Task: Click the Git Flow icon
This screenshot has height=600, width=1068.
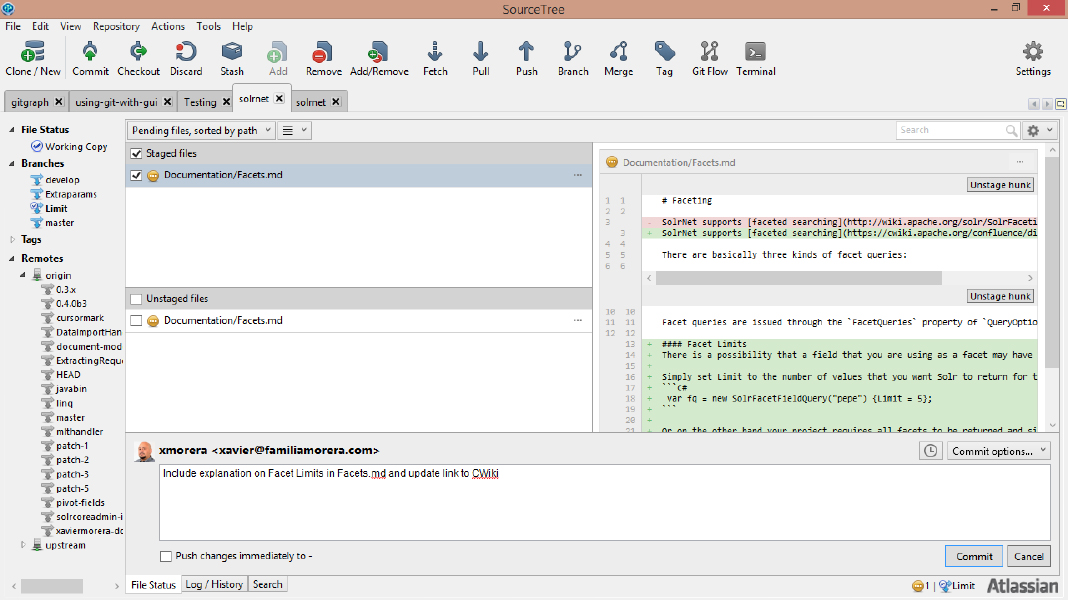Action: click(710, 52)
